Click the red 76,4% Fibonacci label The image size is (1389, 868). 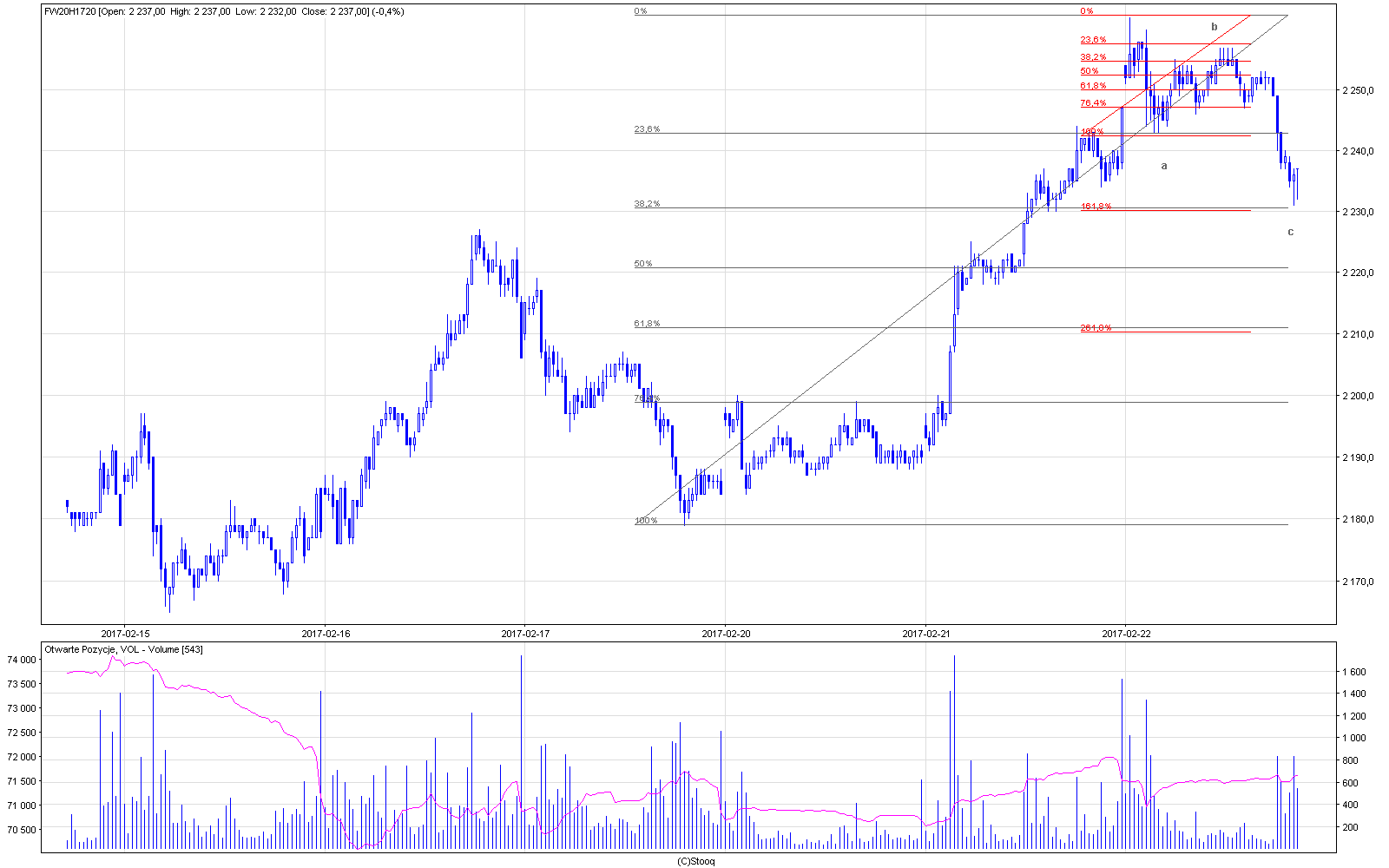[x=1093, y=103]
